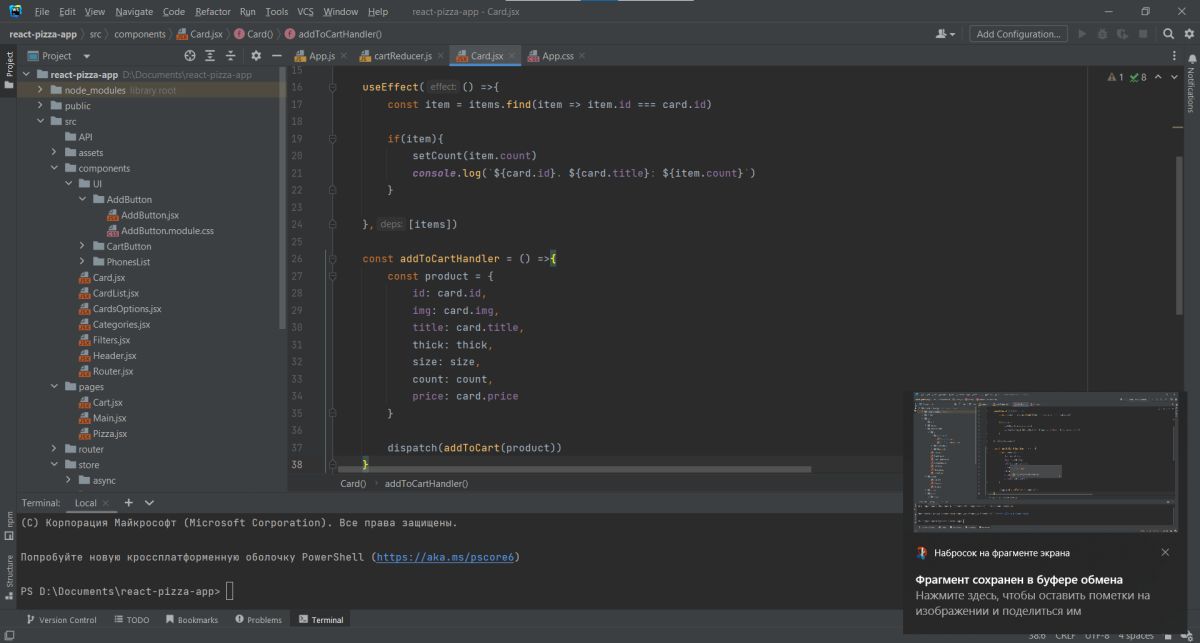1200x643 pixels.
Task: Open the user account avatar menu
Action: 945,34
